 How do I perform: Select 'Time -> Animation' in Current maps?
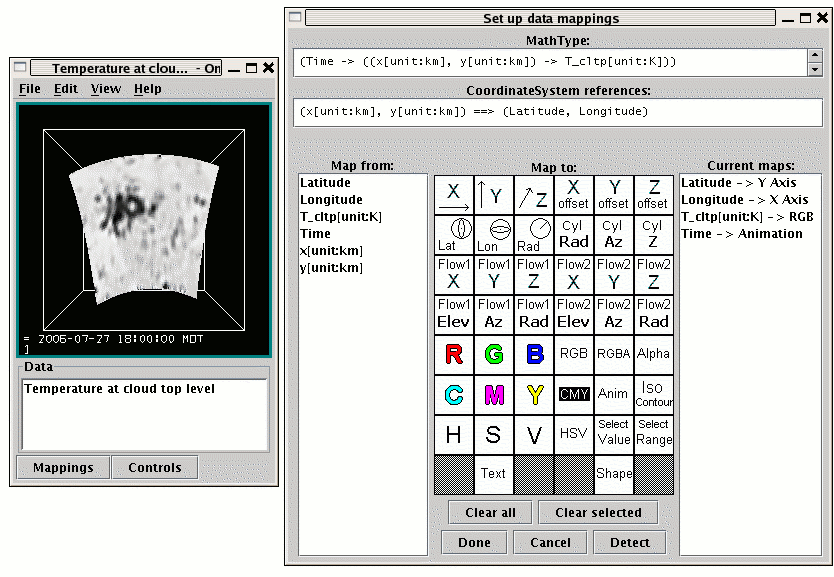tap(742, 234)
